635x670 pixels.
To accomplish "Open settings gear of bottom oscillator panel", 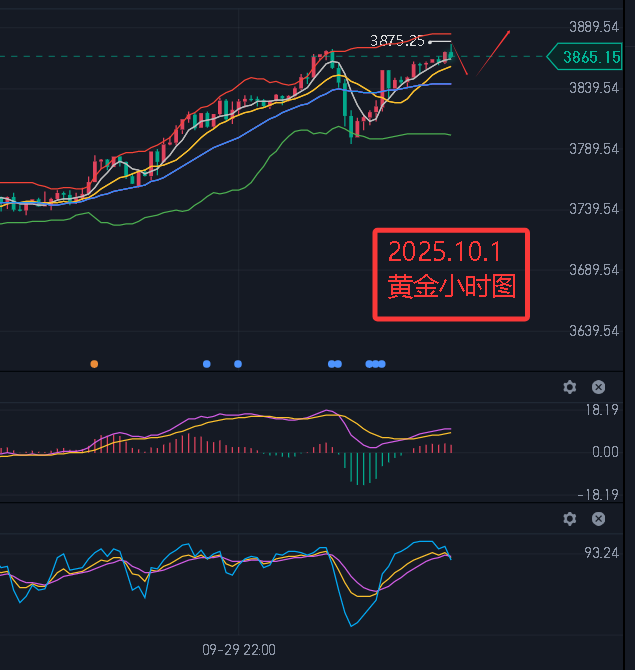I will 570,519.
